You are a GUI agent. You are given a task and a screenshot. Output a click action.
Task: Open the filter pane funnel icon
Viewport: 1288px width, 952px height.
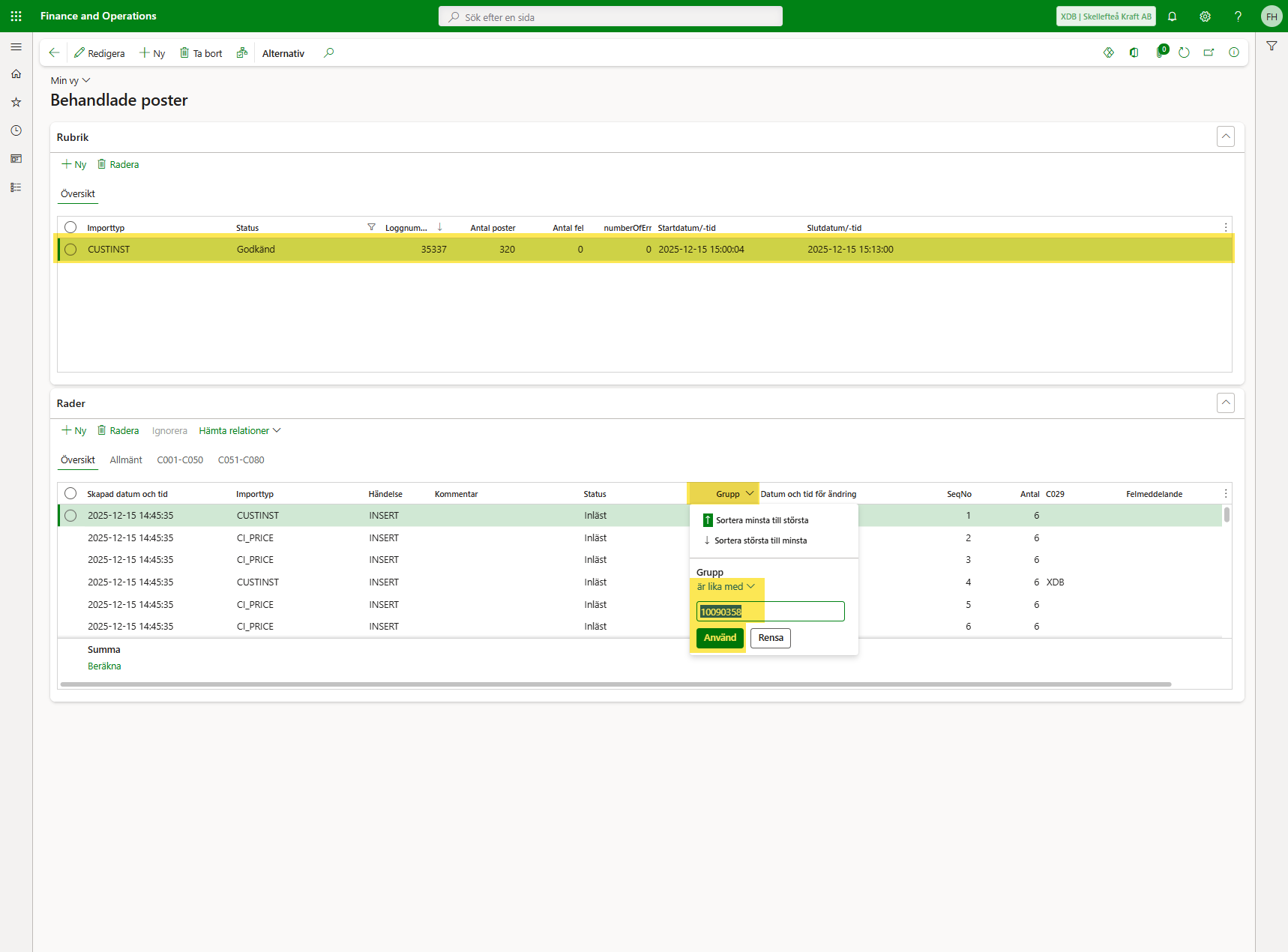coord(1272,46)
